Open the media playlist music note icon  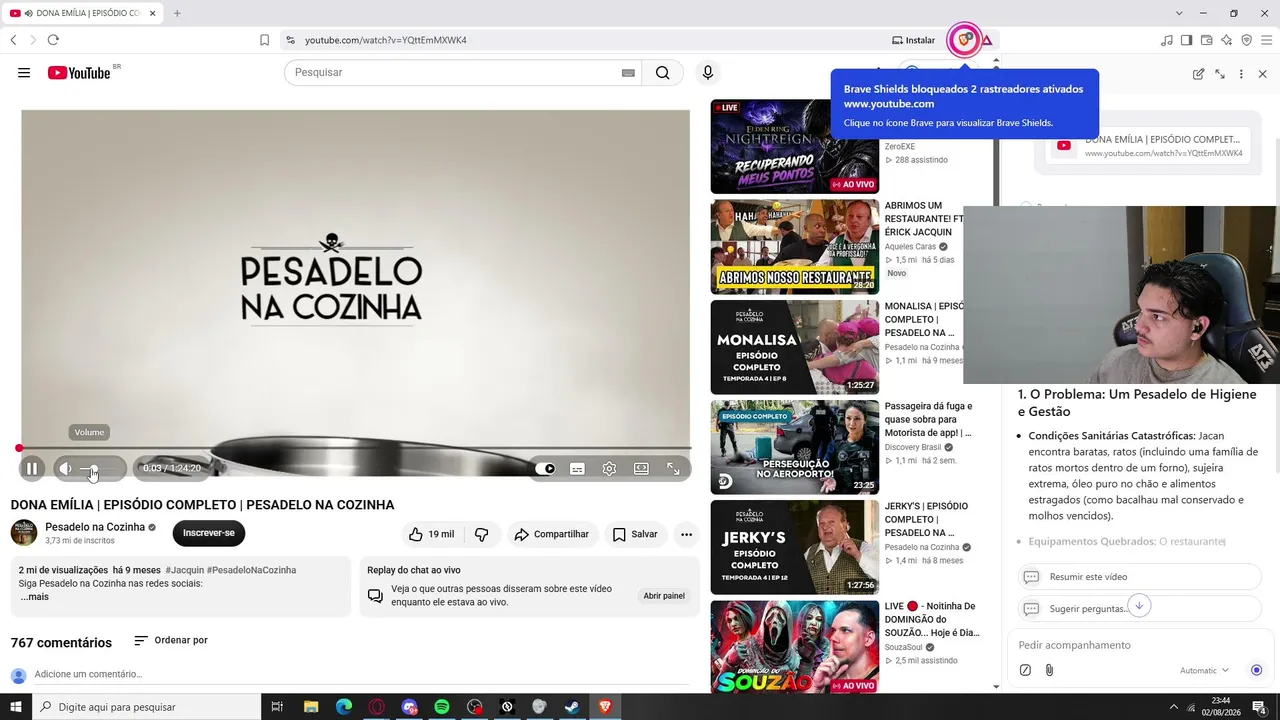click(1166, 40)
